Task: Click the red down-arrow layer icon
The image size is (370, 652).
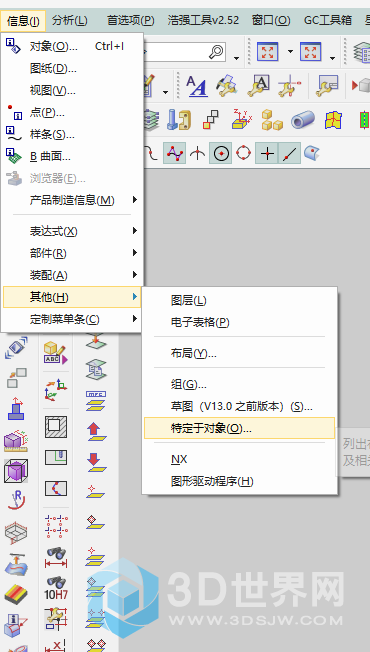Action: (96, 462)
